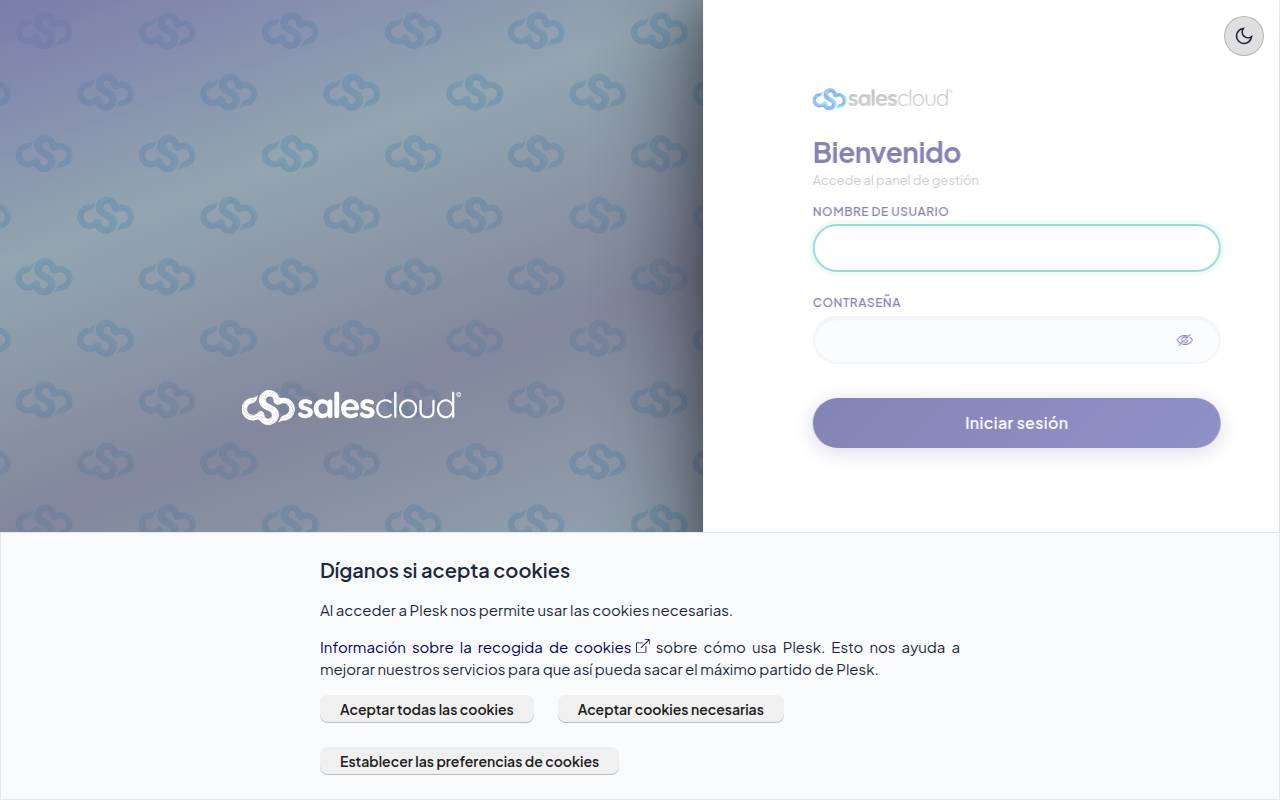This screenshot has width=1280, height=800.
Task: Focus the Contraseña password field
Action: click(1016, 340)
